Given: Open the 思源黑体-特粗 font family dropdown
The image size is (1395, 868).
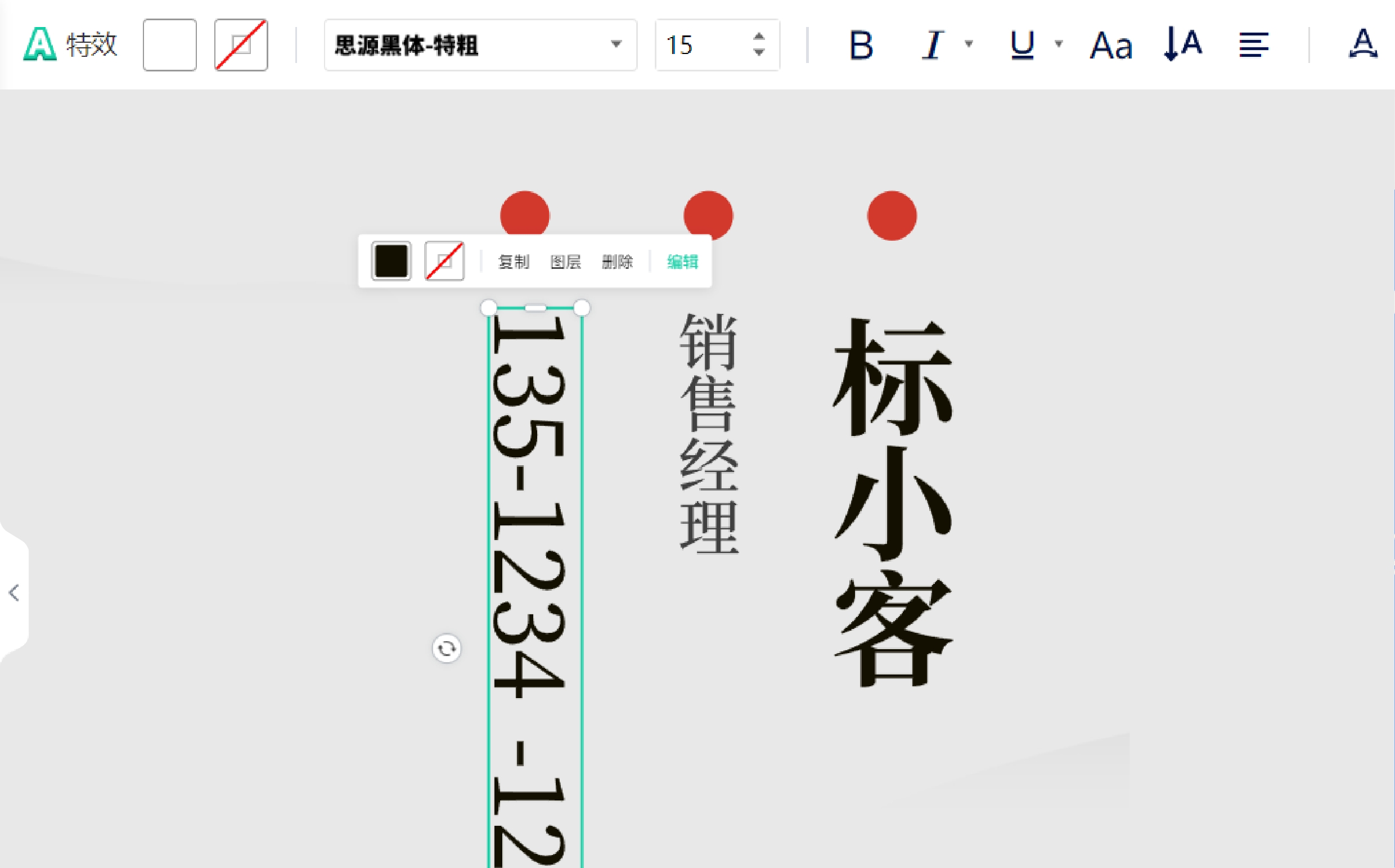Looking at the screenshot, I should click(x=480, y=45).
